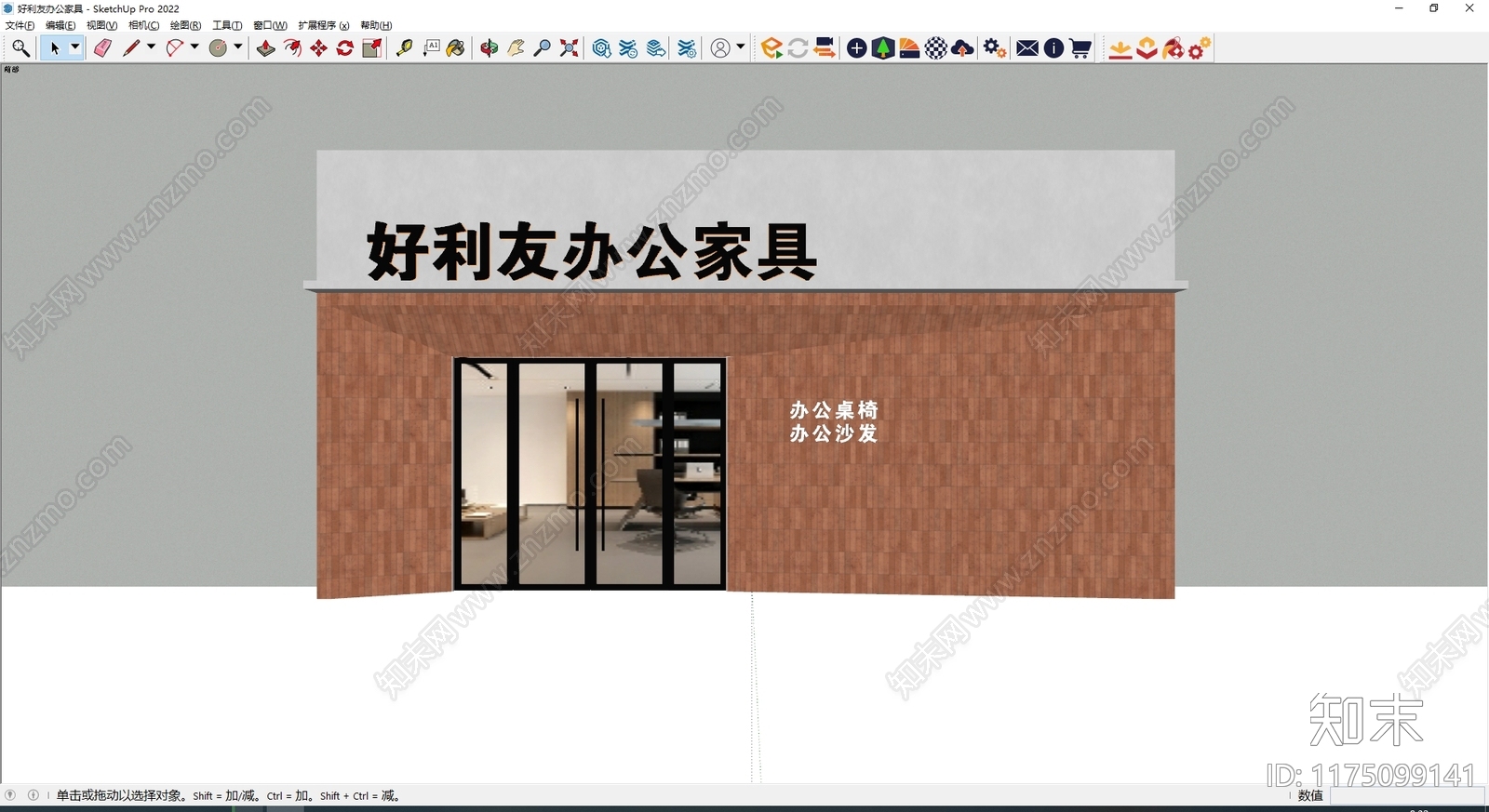Open the 视图(V) menu
1489x812 pixels.
click(x=101, y=26)
